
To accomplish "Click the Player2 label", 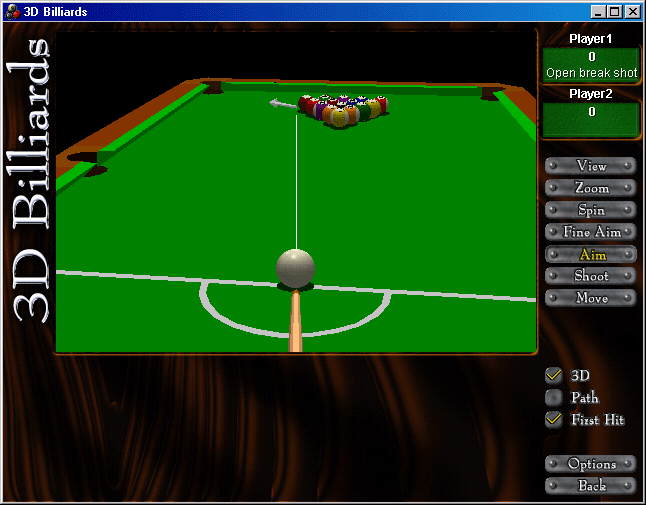I will [x=590, y=94].
